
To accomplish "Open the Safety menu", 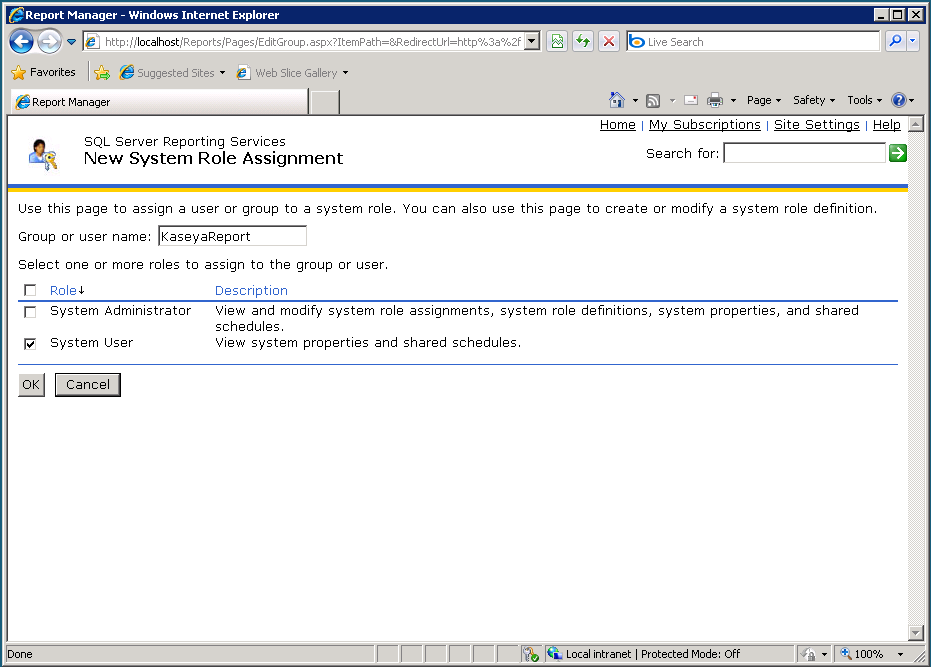I will 813,100.
